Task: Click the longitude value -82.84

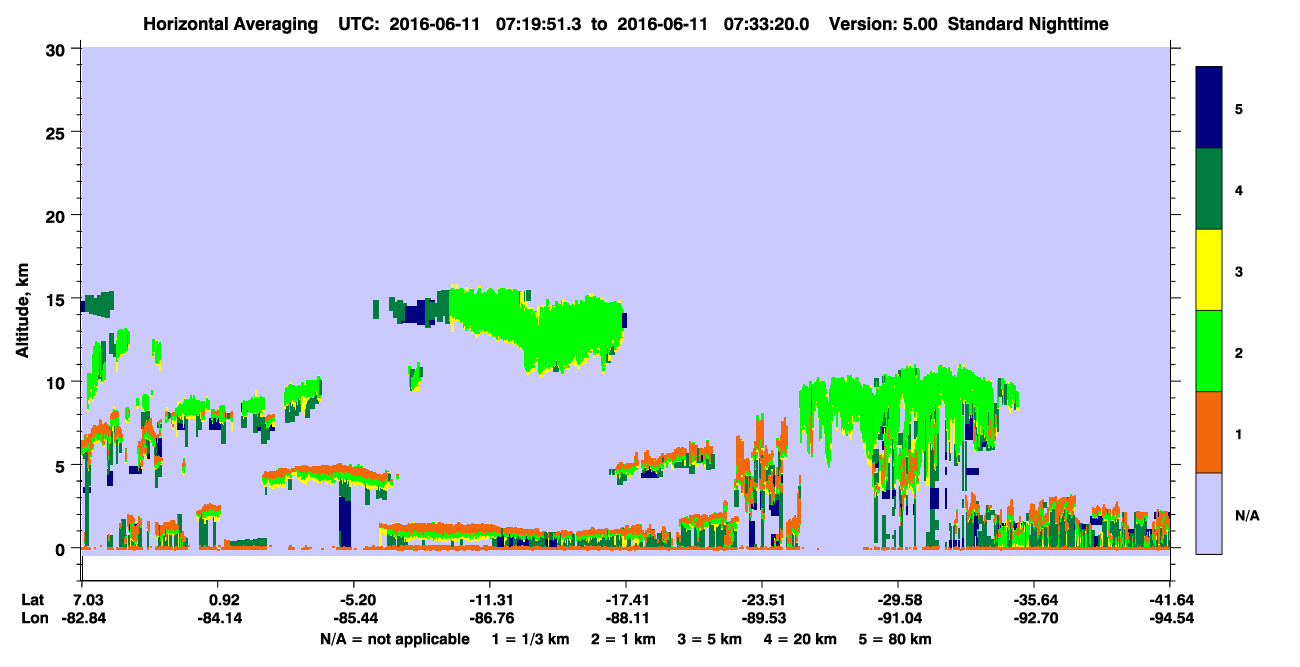Action: coord(84,618)
